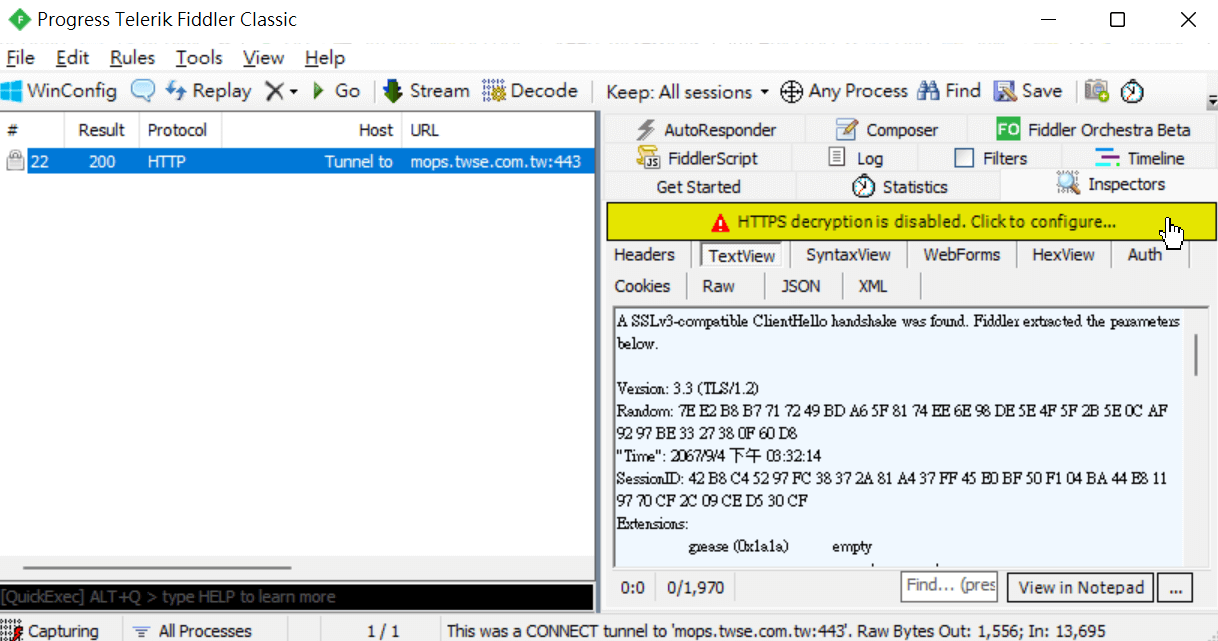The width and height of the screenshot is (1218, 641).
Task: Open the Fiddler Orchestra Beta tab
Action: (1093, 129)
